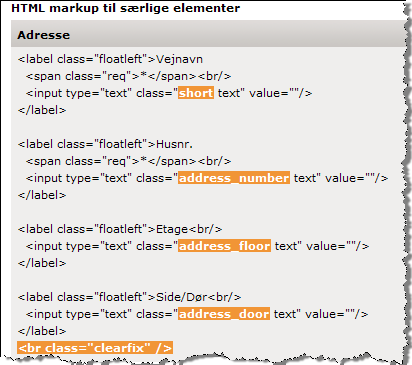
Task: Click the second span class="req" line under Husnr.
Action: click(129, 161)
